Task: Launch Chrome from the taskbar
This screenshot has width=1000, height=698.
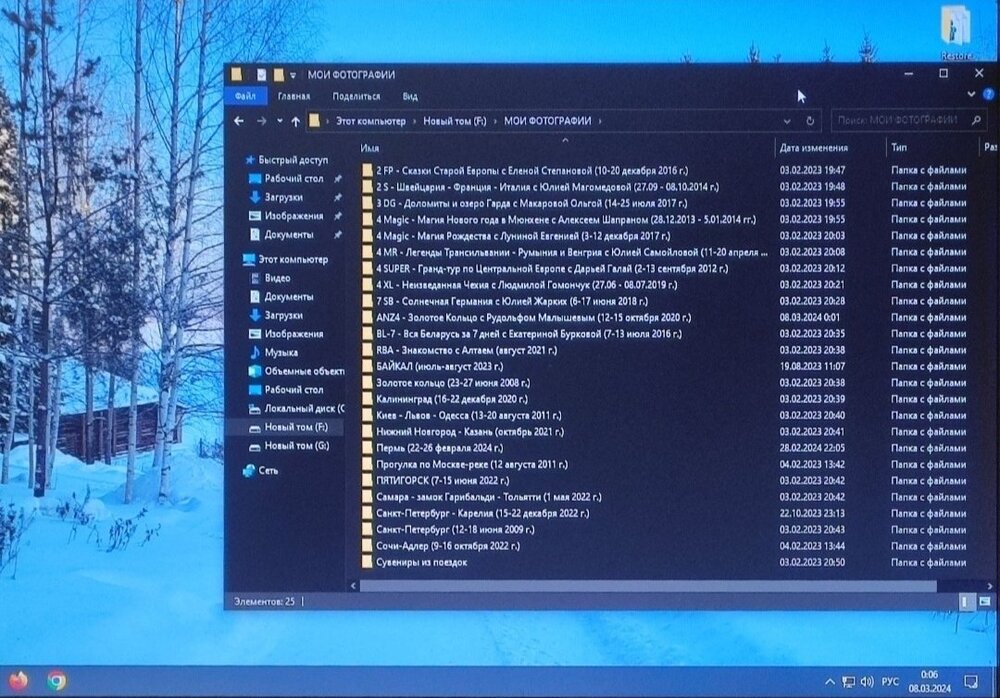Action: [x=56, y=681]
